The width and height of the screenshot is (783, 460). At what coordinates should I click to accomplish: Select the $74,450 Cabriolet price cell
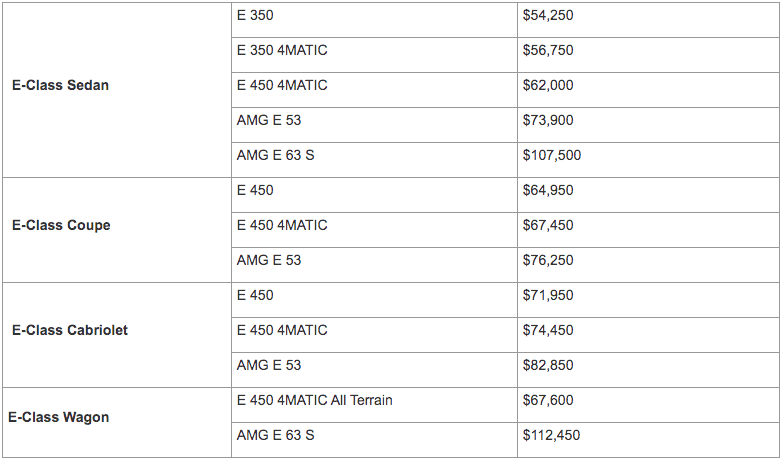648,335
